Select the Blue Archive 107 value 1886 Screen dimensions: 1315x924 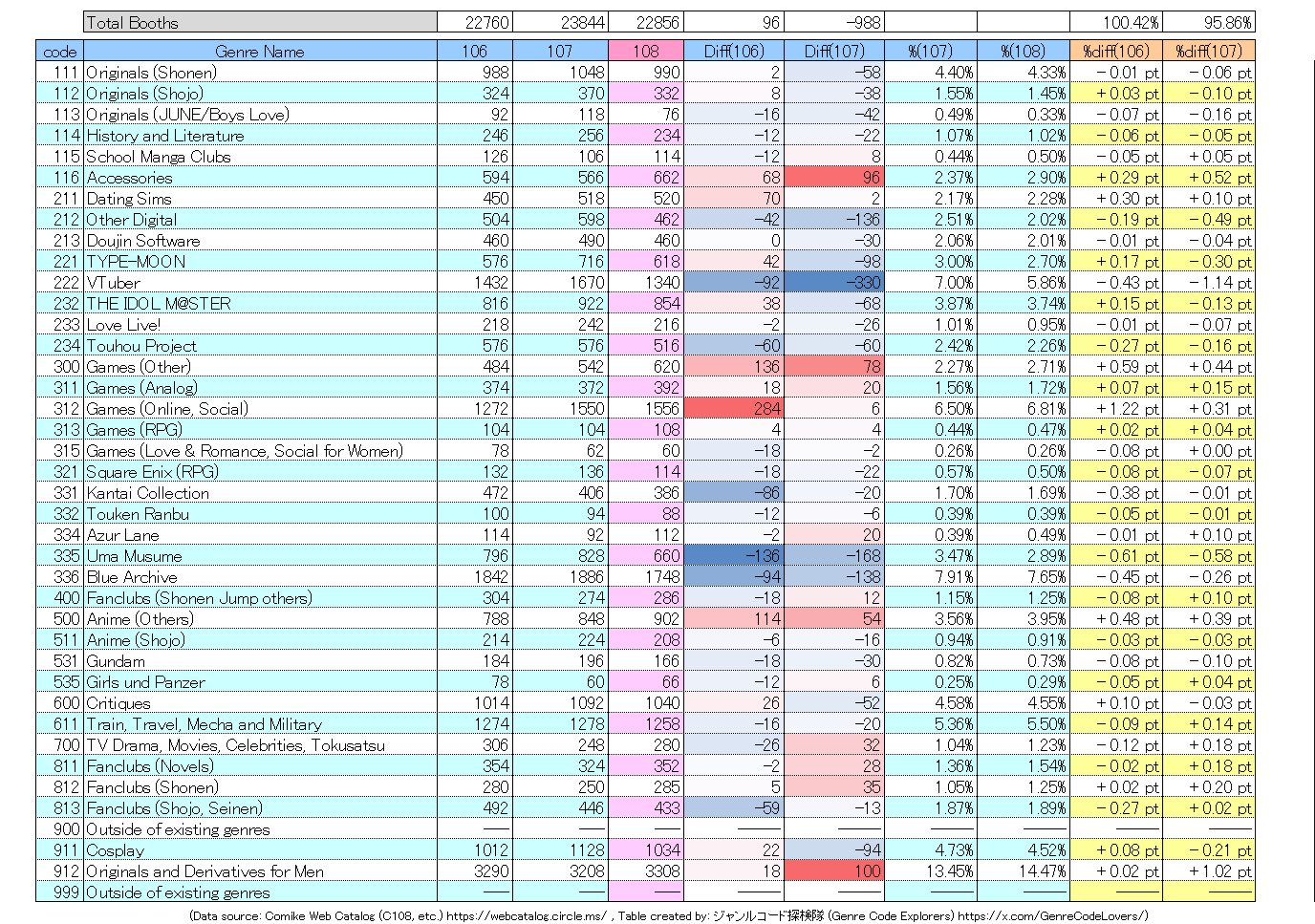coord(560,577)
